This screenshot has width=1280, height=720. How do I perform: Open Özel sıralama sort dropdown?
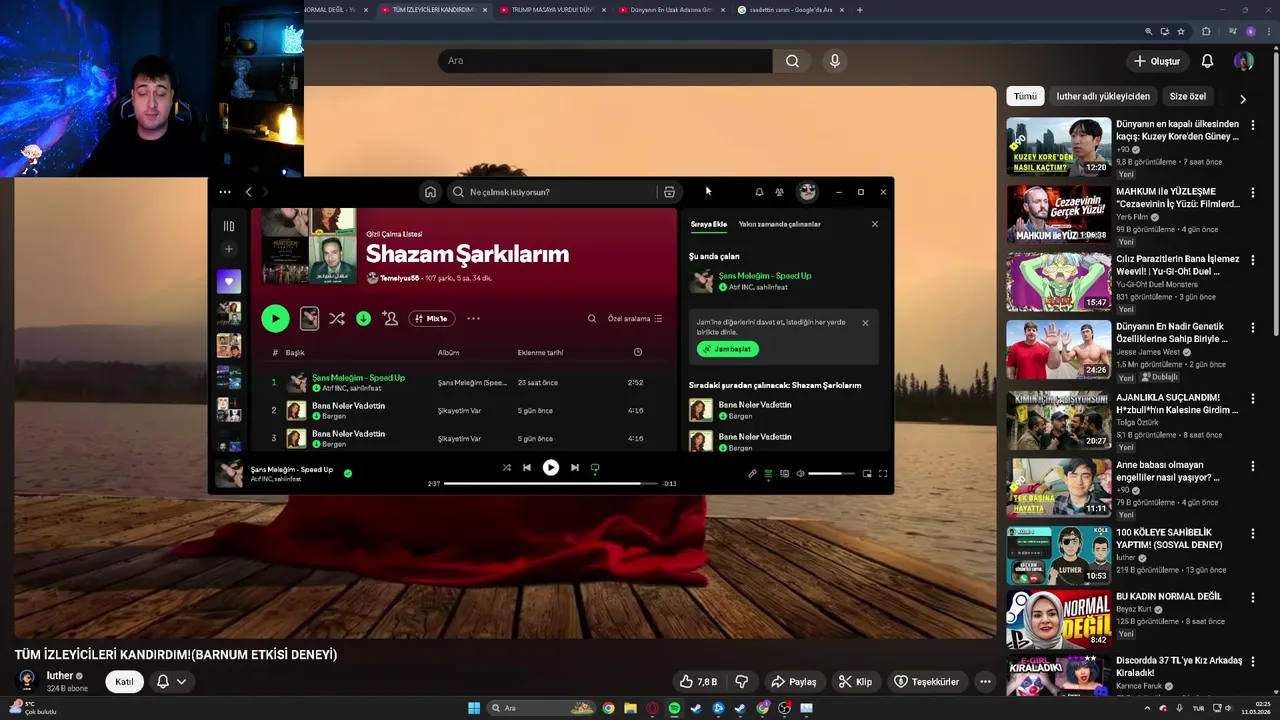click(635, 318)
